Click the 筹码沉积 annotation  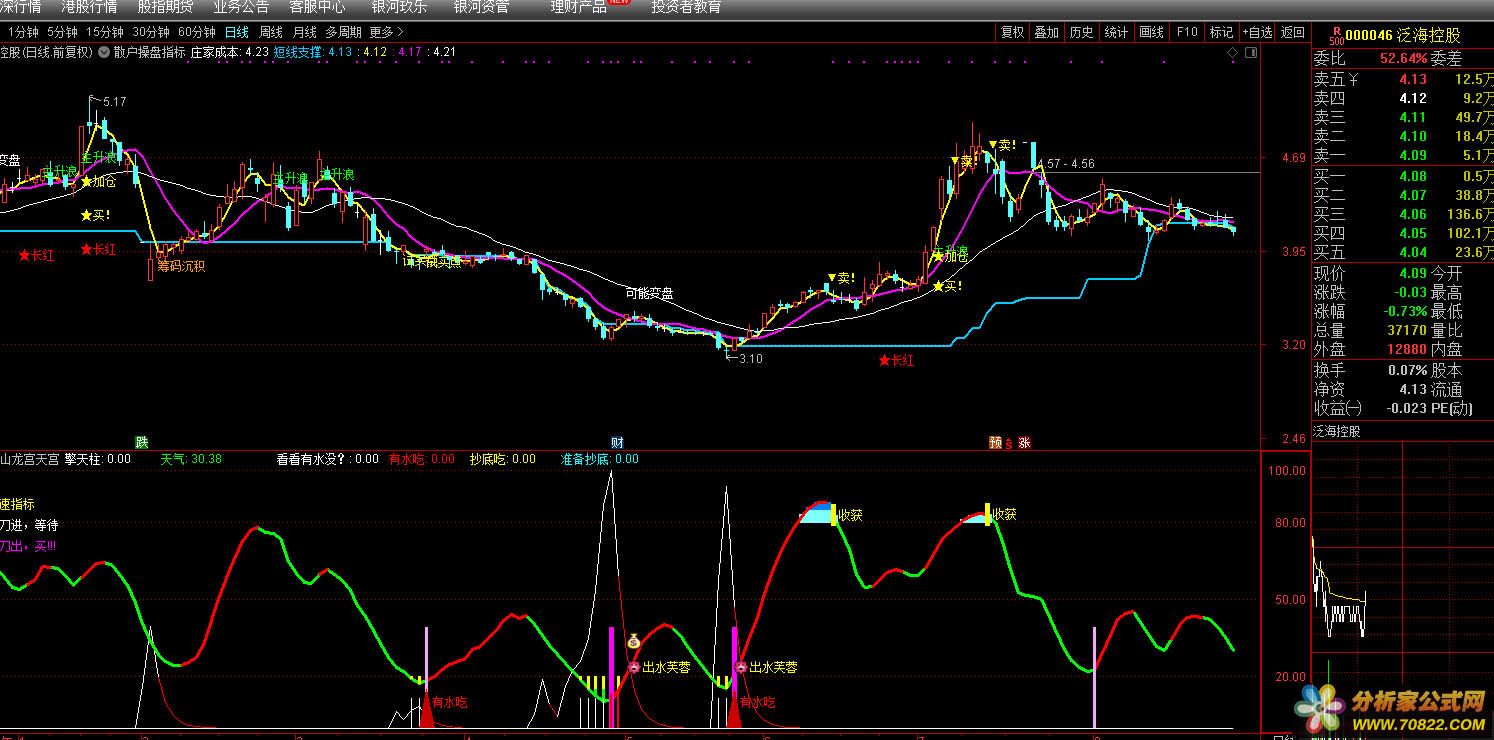181,266
